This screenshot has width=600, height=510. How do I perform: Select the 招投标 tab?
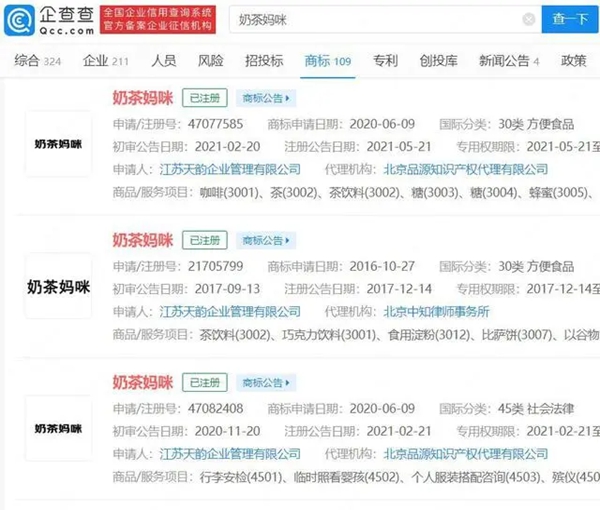[x=263, y=62]
